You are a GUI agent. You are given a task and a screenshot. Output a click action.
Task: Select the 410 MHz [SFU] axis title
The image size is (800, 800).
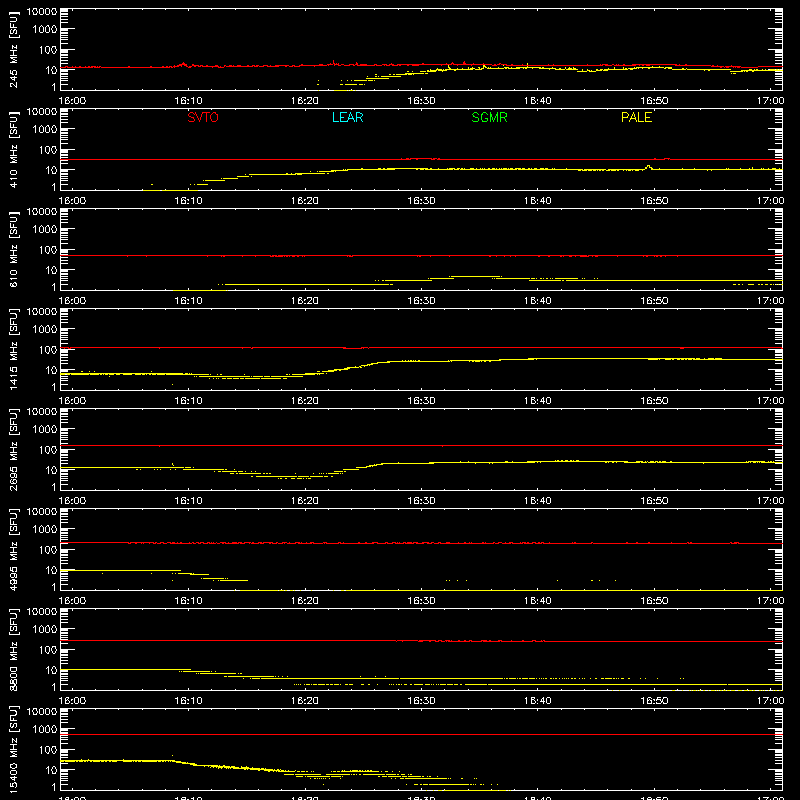pos(14,149)
